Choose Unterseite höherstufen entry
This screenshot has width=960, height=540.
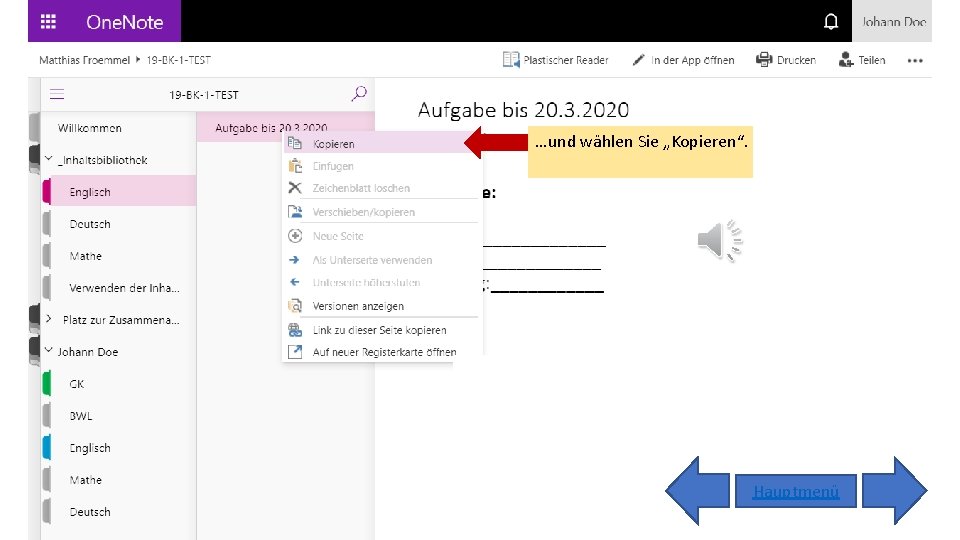pyautogui.click(x=381, y=282)
